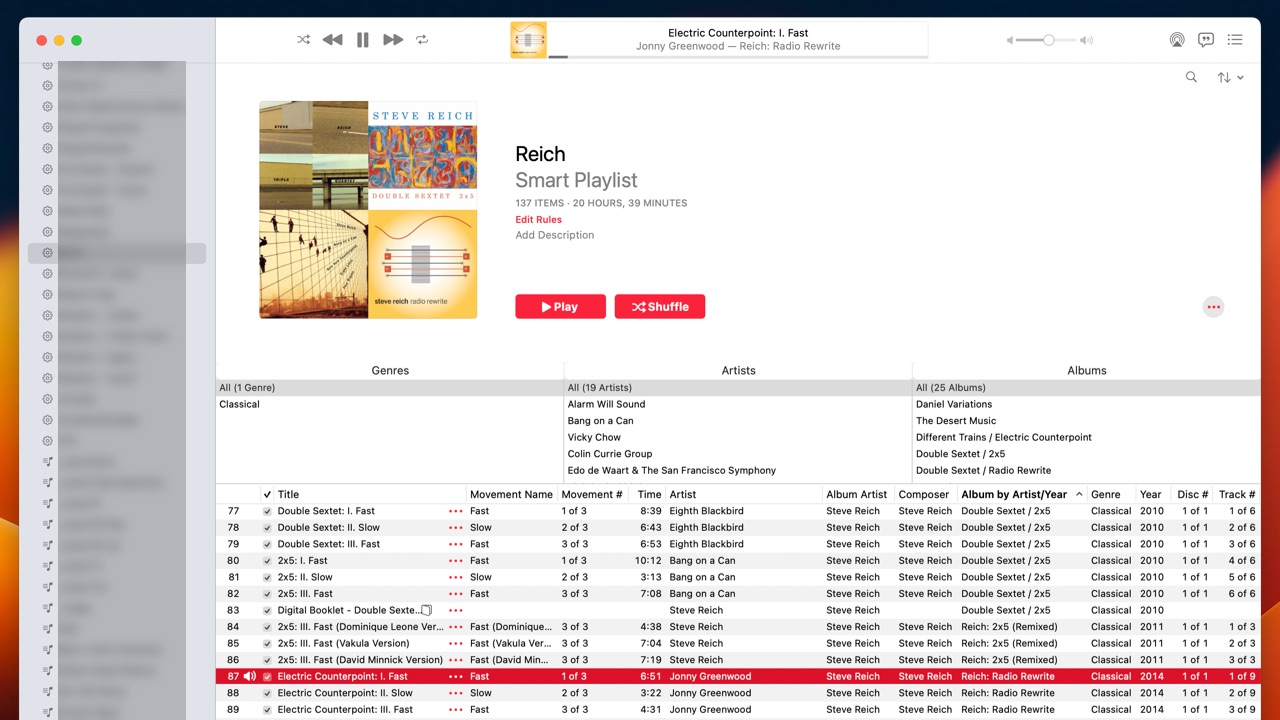Select the highlighted smart playlist in sidebar
Image resolution: width=1280 pixels, height=720 pixels.
[x=117, y=253]
